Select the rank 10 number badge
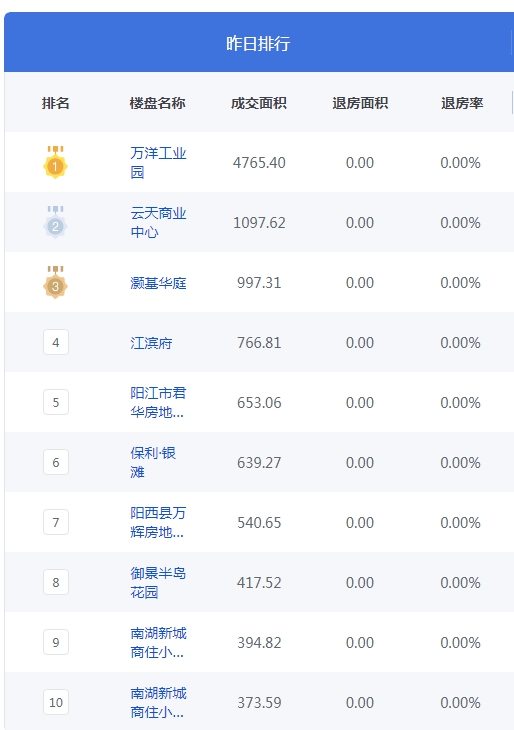The height and width of the screenshot is (730, 514). [x=56, y=702]
